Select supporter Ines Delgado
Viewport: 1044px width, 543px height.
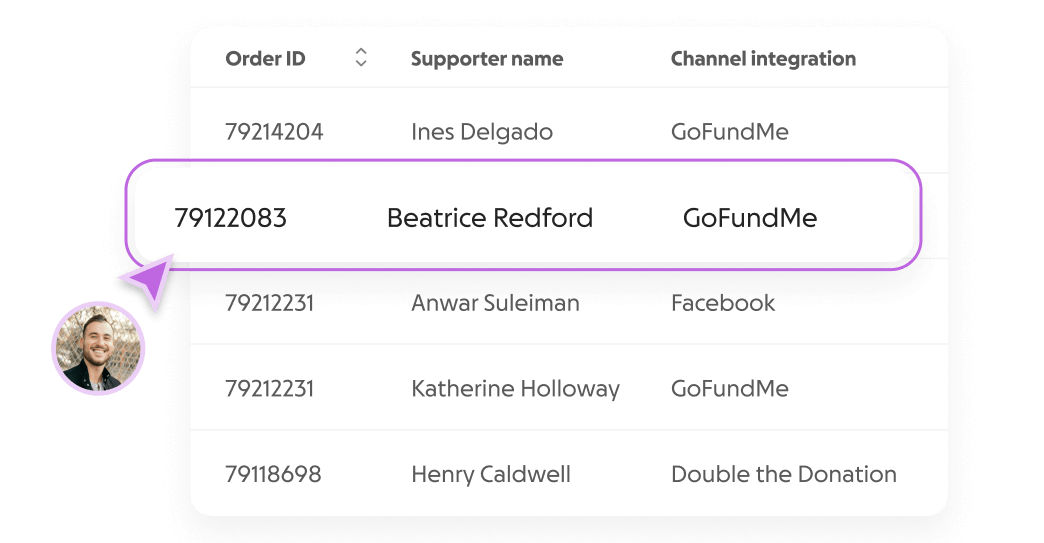[482, 131]
